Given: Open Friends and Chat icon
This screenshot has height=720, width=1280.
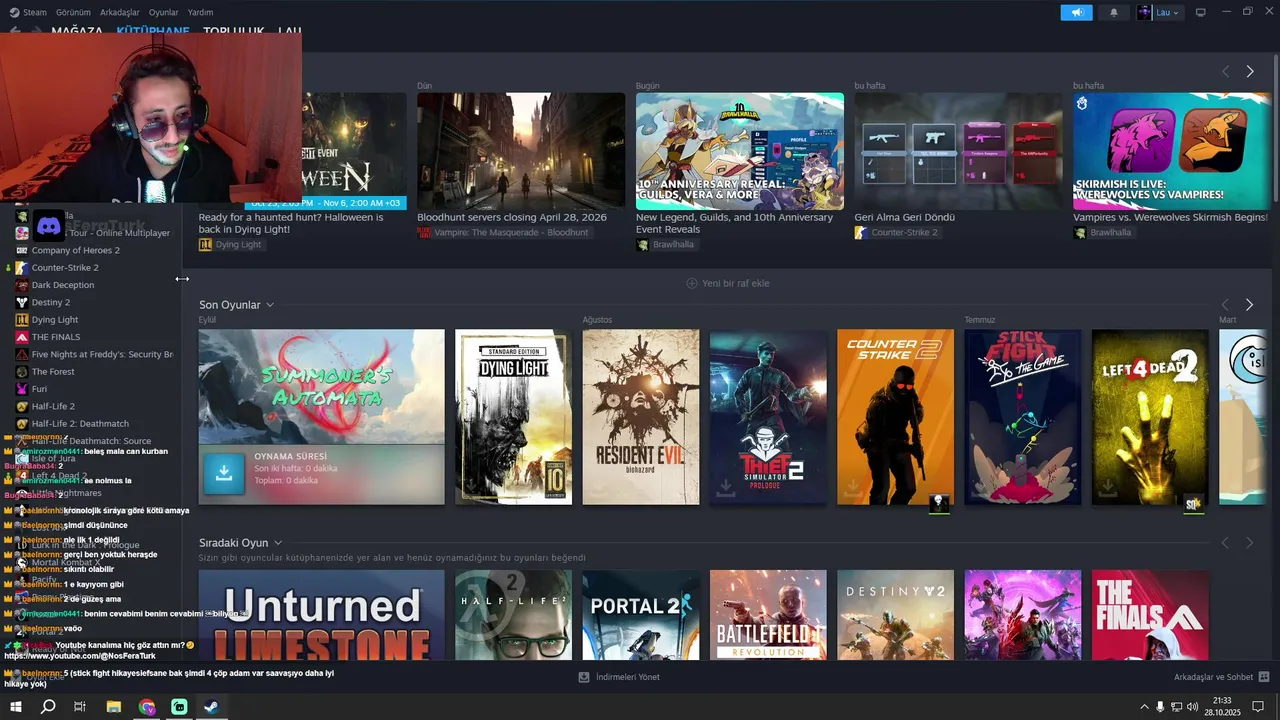Looking at the screenshot, I should click(1264, 677).
